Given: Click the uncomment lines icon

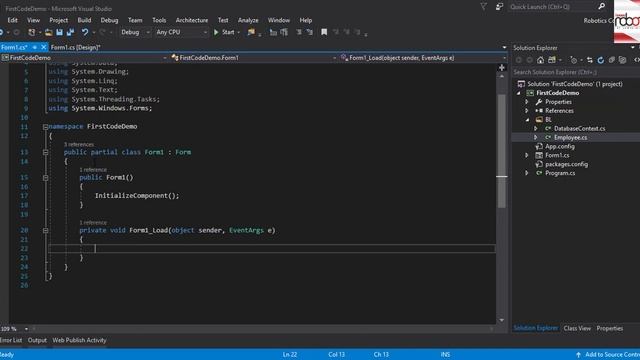Looking at the screenshot, I should (x=309, y=32).
